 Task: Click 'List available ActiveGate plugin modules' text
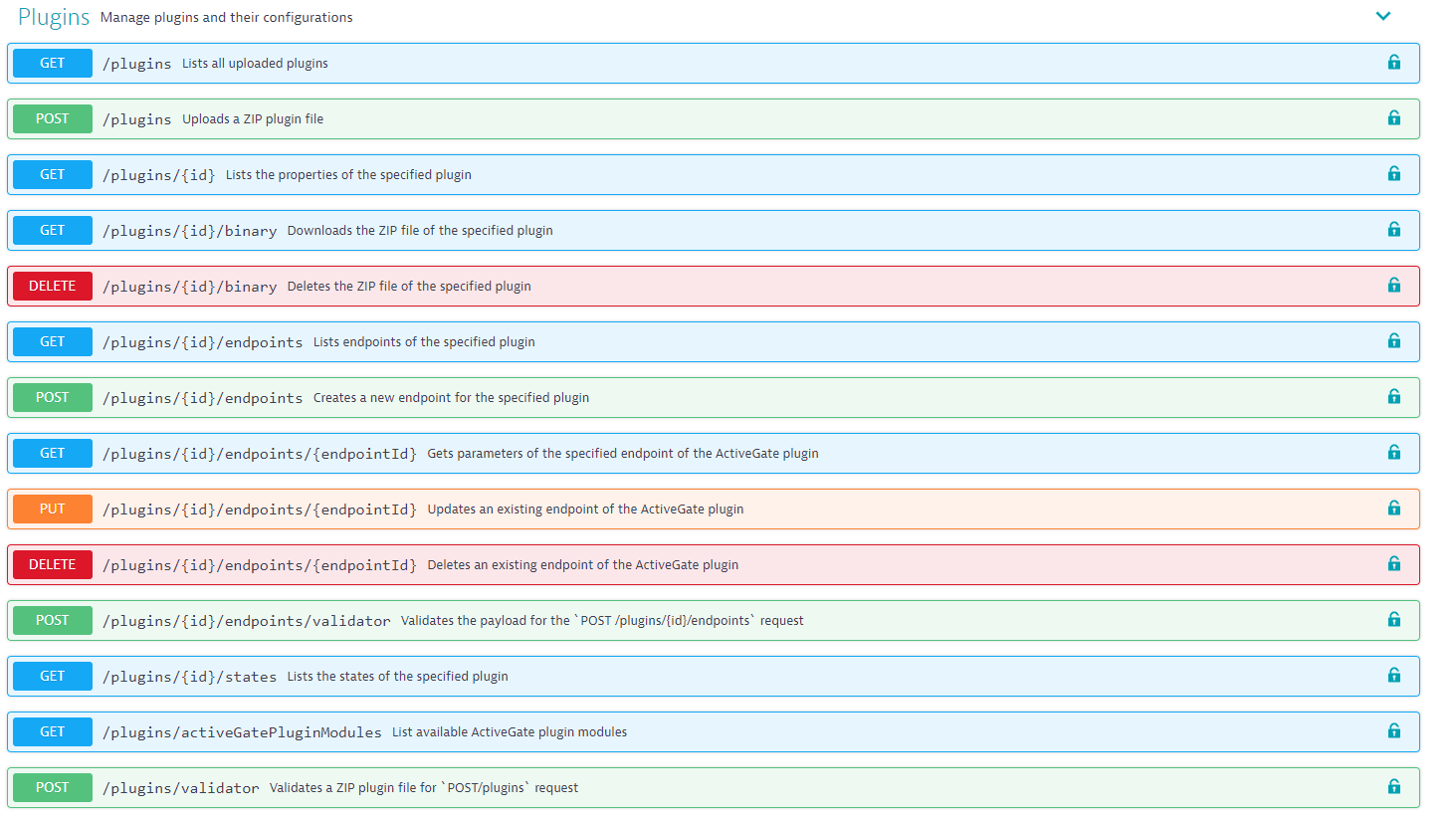(510, 732)
